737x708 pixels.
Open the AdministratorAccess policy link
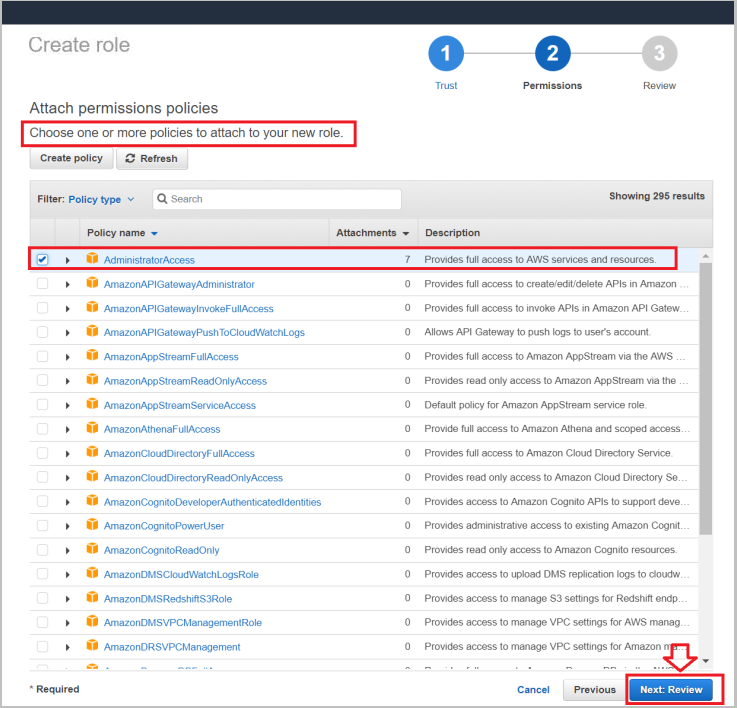coord(149,260)
